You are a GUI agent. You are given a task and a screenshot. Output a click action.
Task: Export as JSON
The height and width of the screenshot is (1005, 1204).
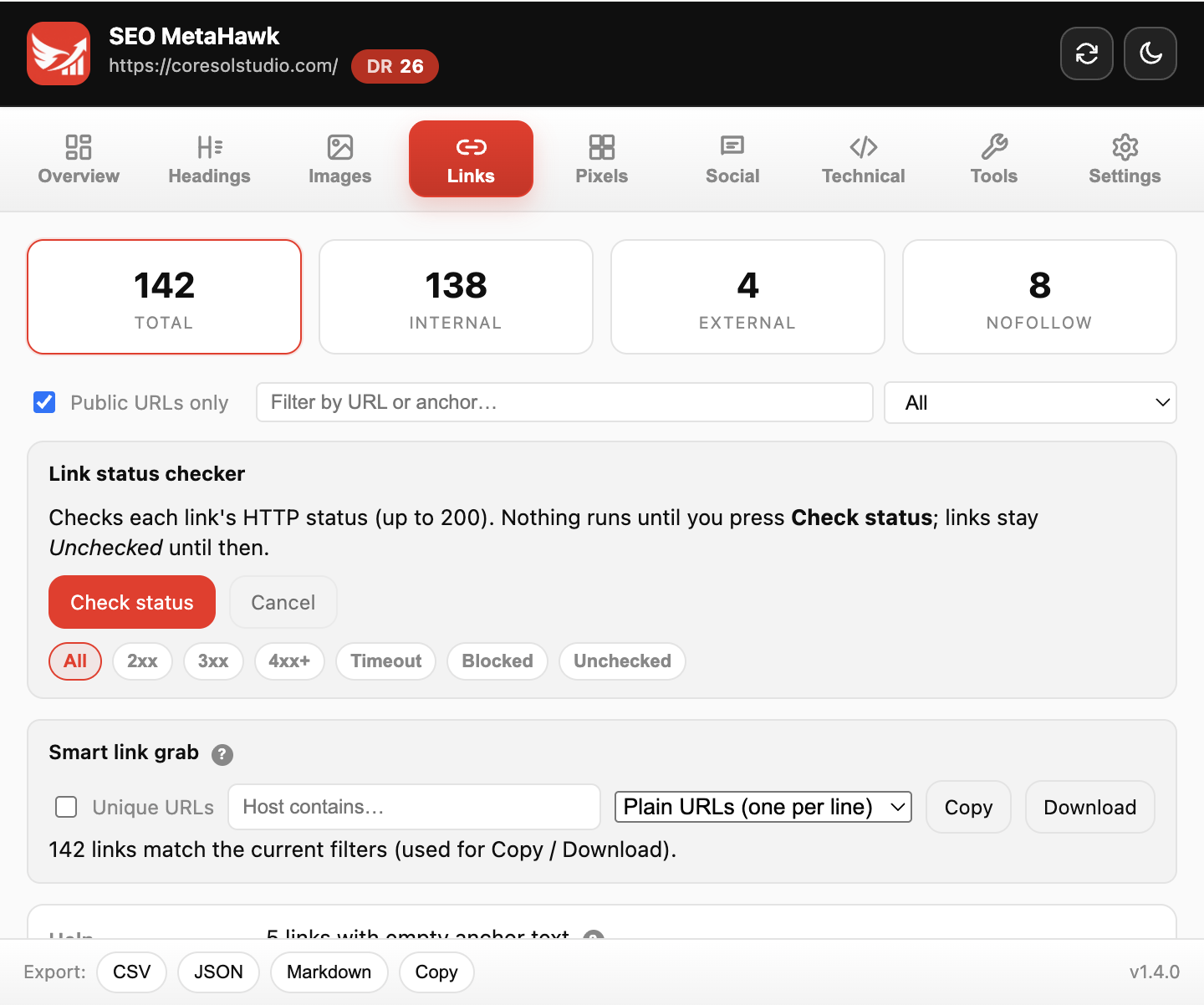point(218,972)
